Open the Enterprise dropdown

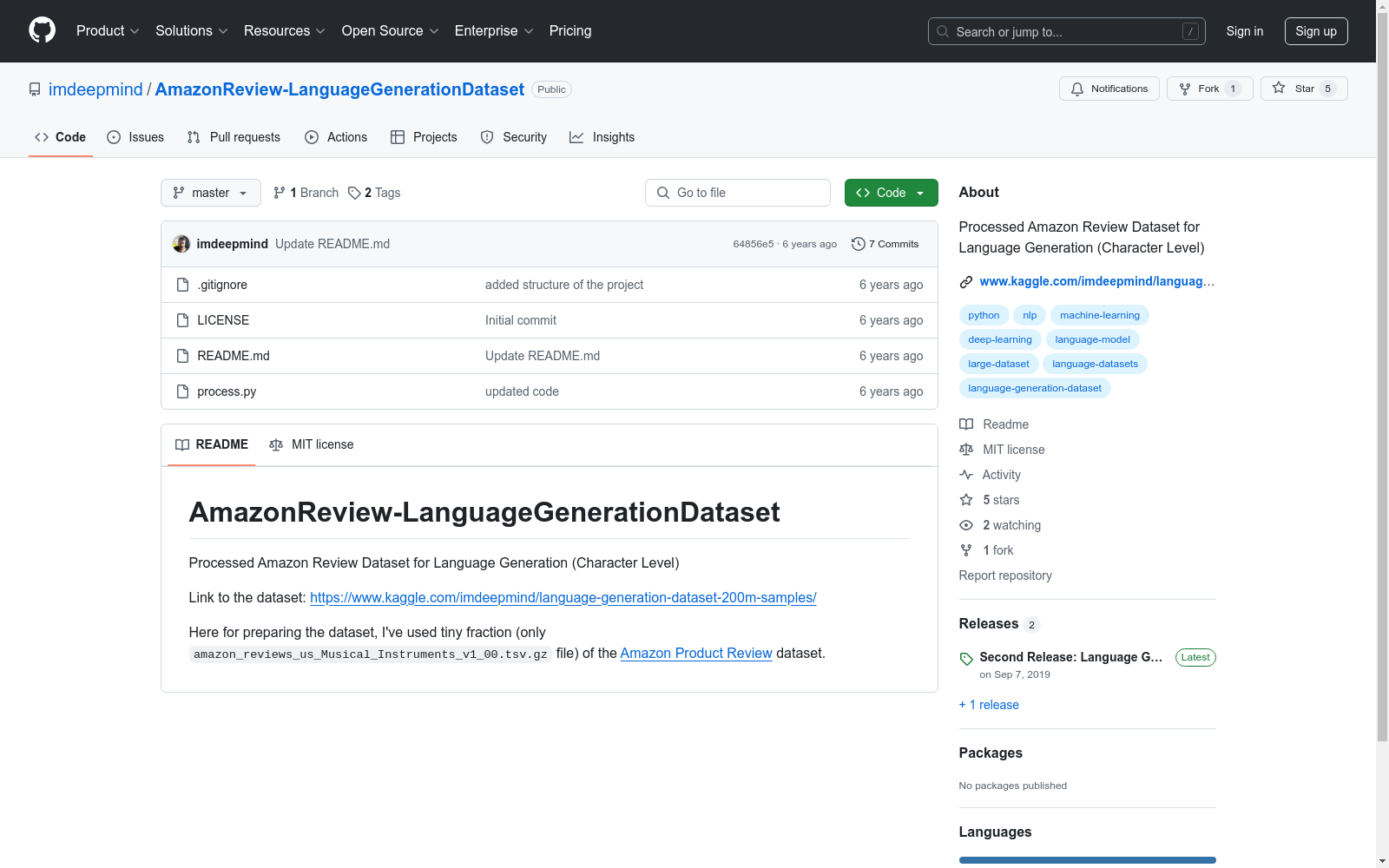click(494, 31)
